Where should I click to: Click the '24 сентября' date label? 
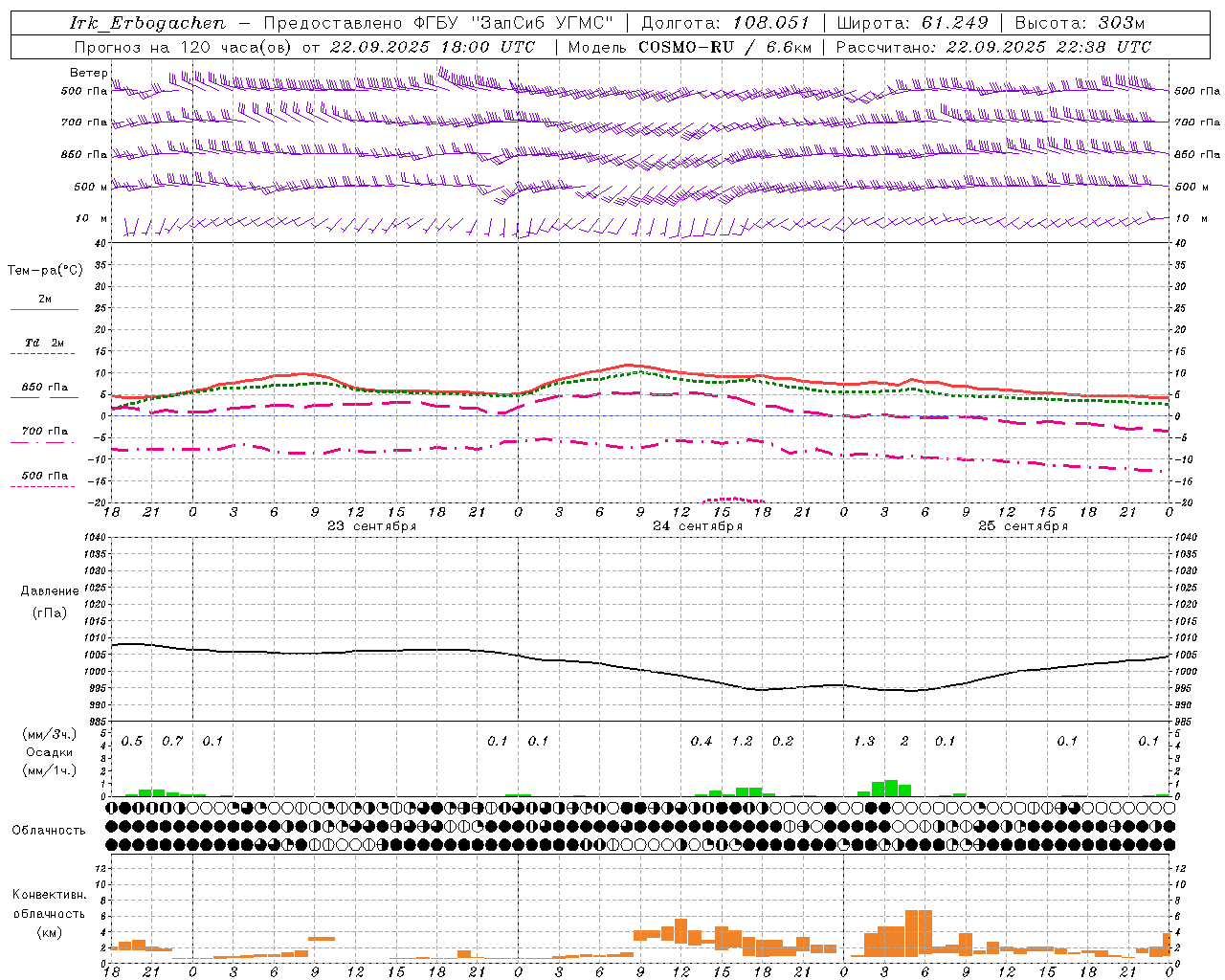click(x=698, y=526)
